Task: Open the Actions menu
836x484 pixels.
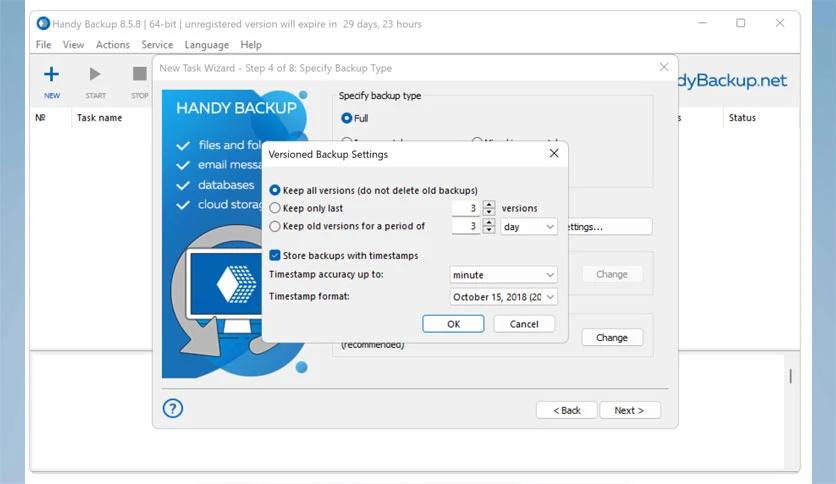Action: pyautogui.click(x=112, y=45)
